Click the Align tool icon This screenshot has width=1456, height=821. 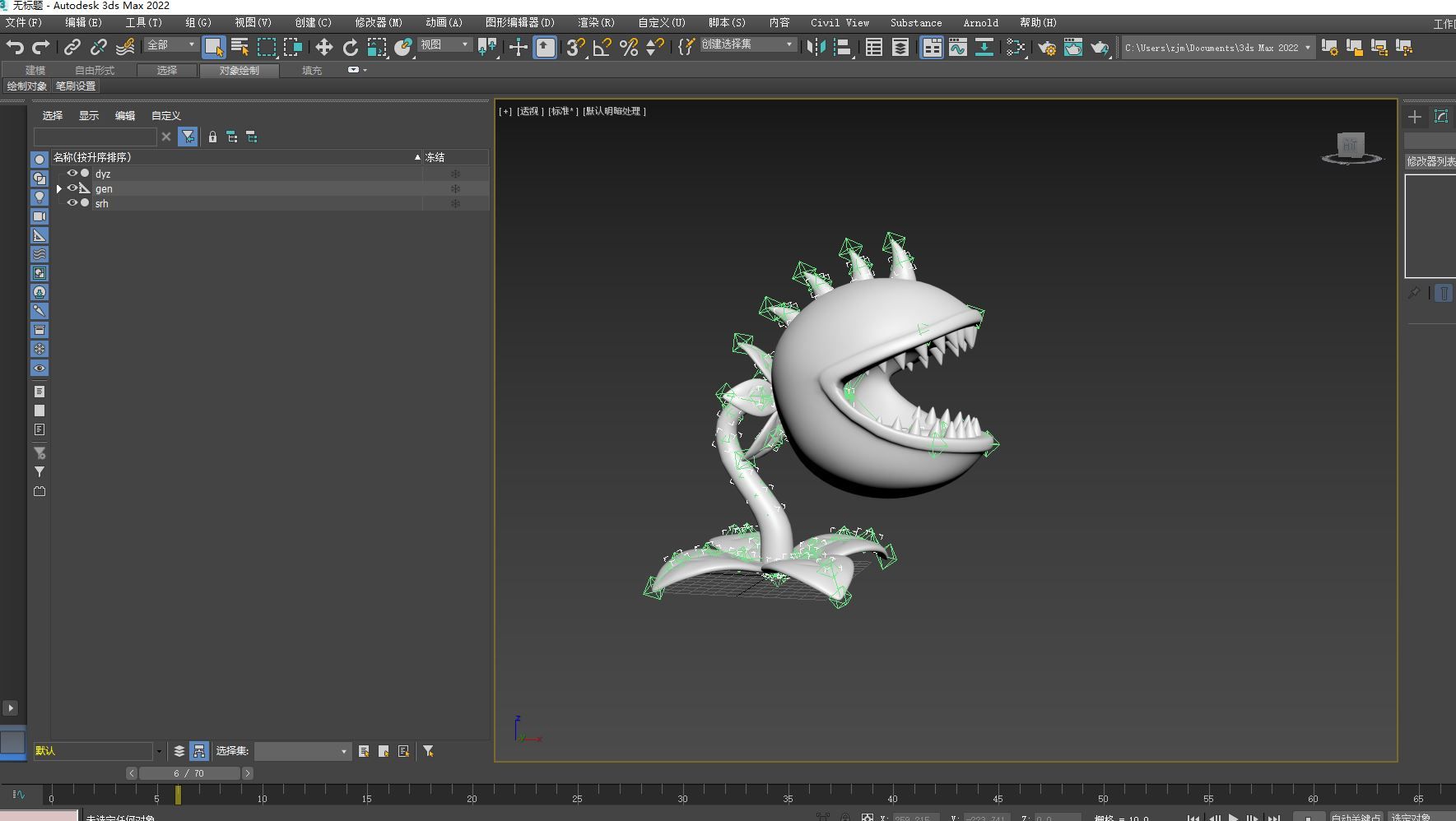842,47
